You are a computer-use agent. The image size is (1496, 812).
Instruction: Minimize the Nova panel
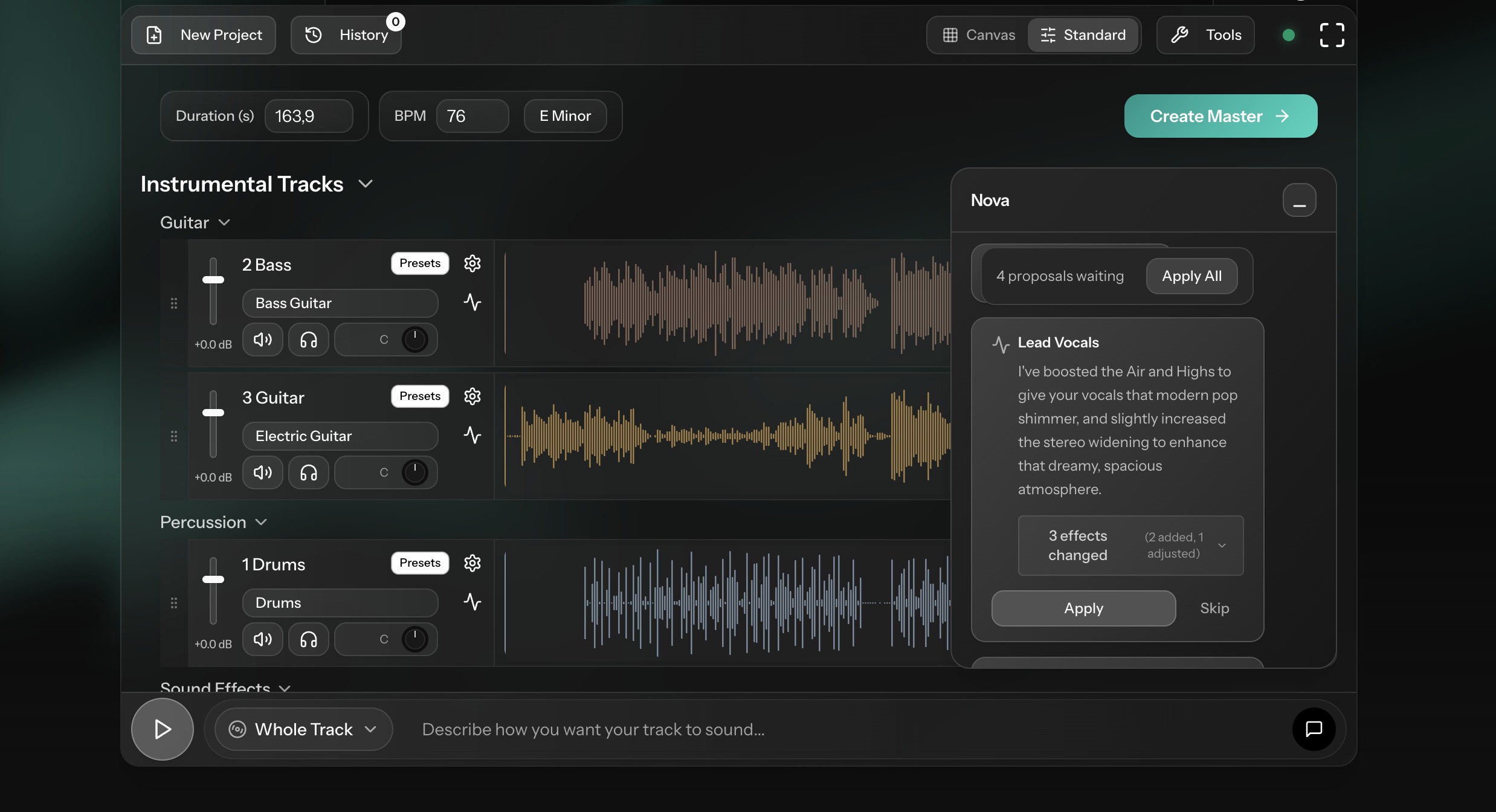click(x=1300, y=200)
